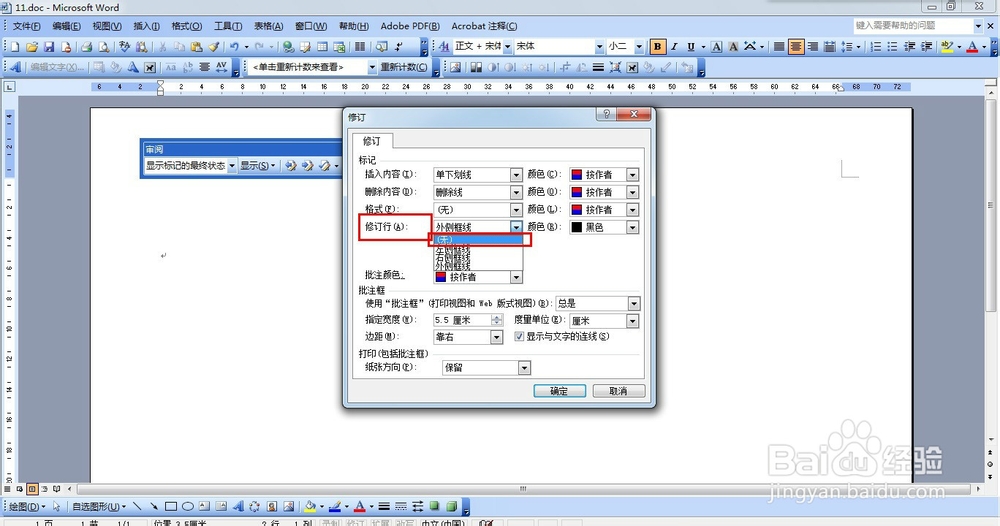Image resolution: width=1000 pixels, height=526 pixels.
Task: Select 无 option in dropdown list
Action: 478,240
